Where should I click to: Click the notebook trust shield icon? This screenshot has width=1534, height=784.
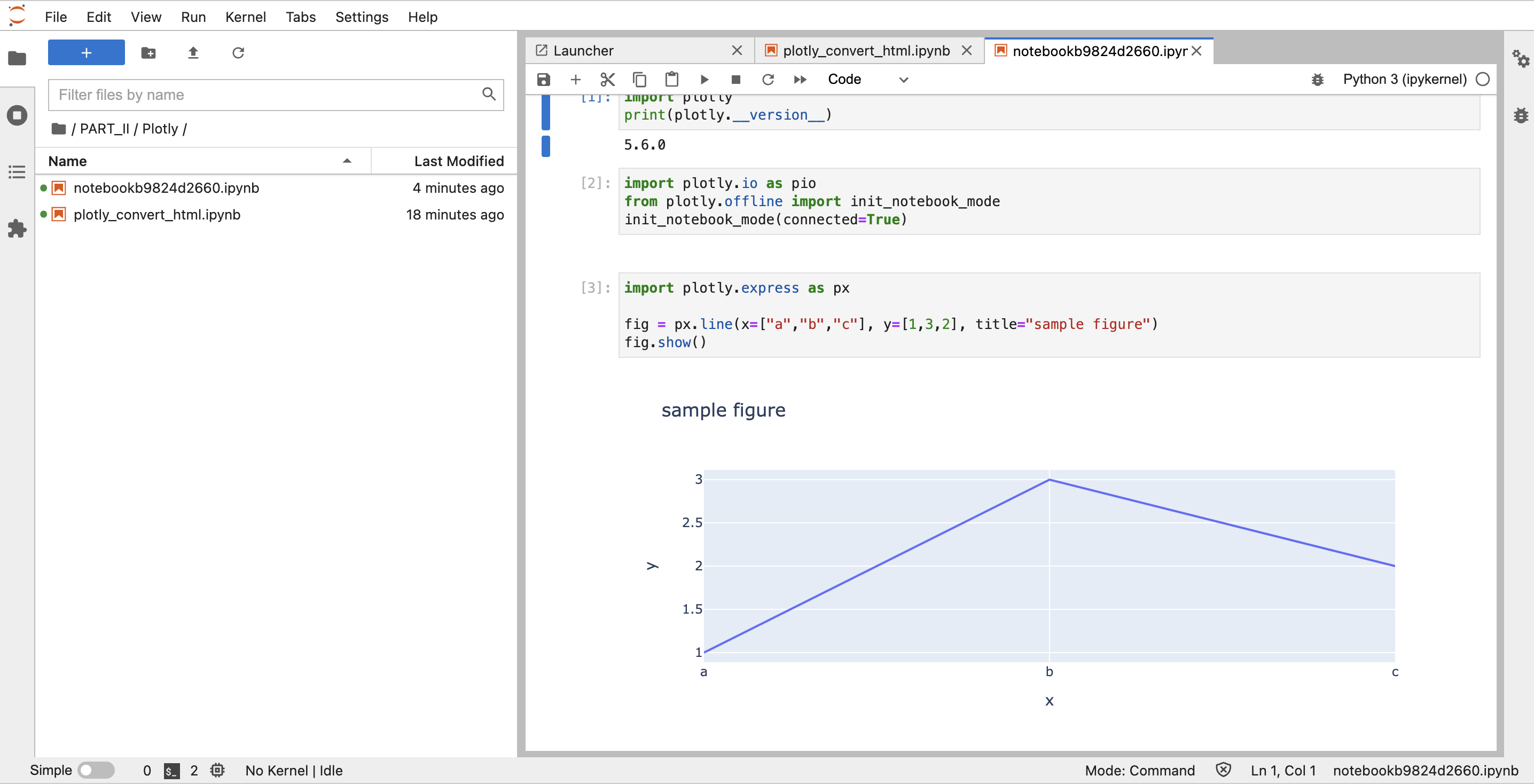click(1223, 769)
